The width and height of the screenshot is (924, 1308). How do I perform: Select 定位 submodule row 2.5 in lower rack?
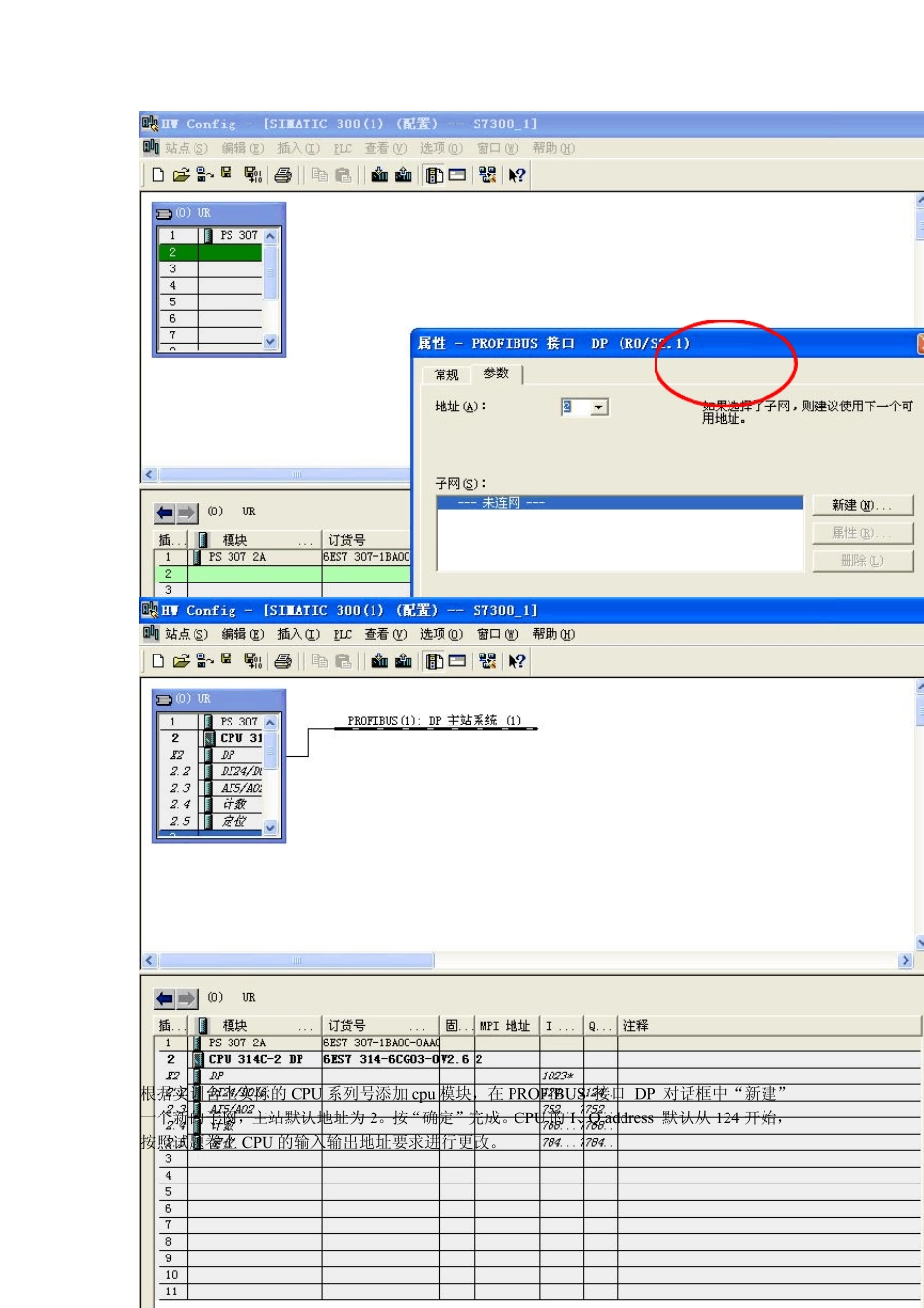210,821
